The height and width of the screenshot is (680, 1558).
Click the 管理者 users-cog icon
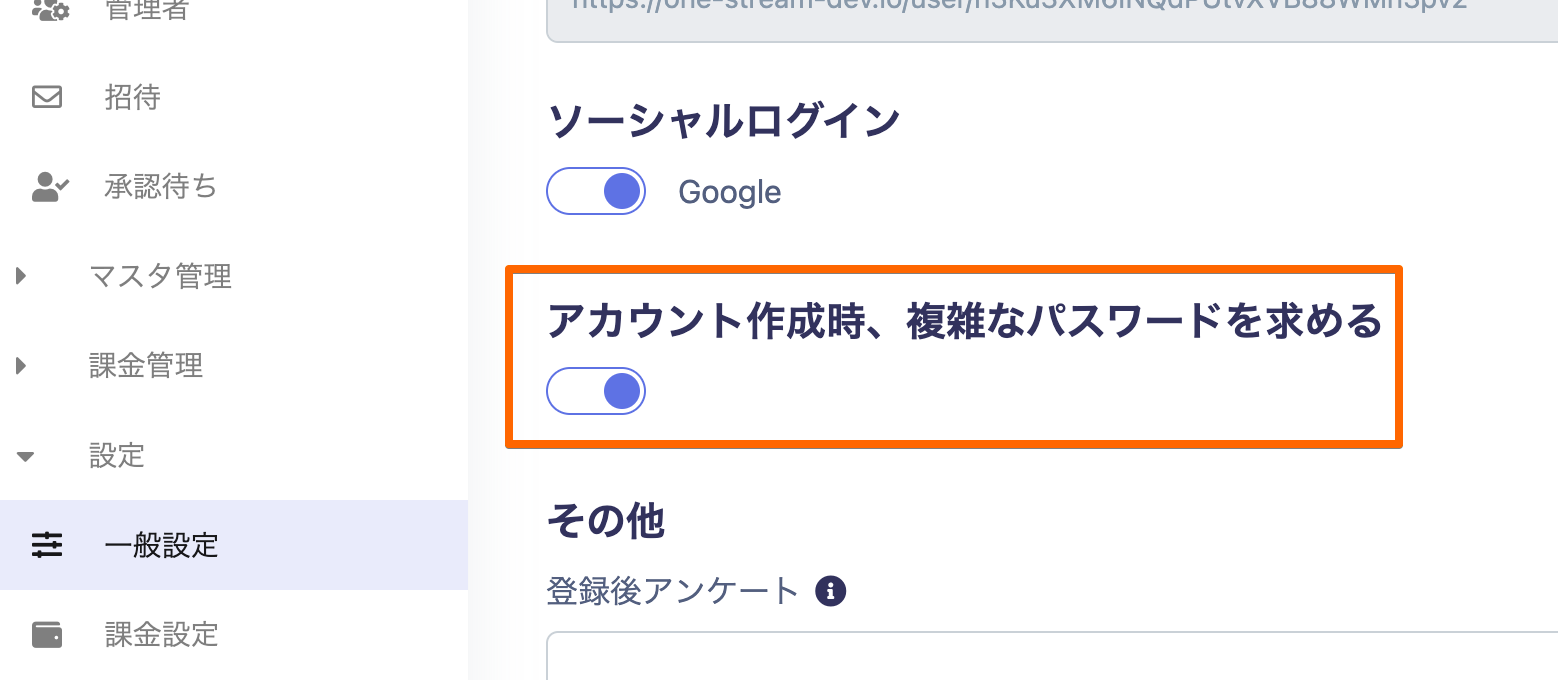[48, 10]
